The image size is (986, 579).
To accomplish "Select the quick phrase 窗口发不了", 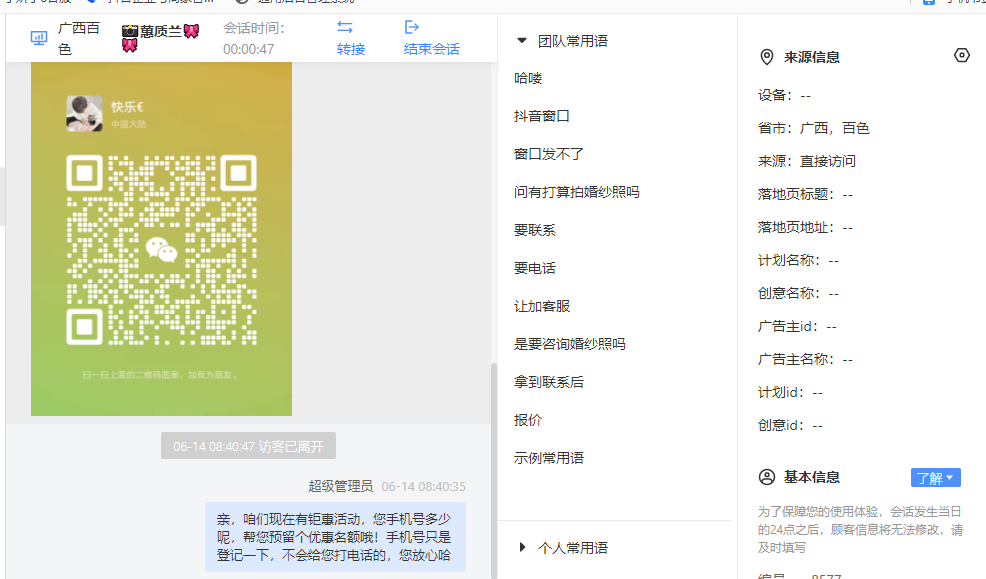I will tap(548, 154).
